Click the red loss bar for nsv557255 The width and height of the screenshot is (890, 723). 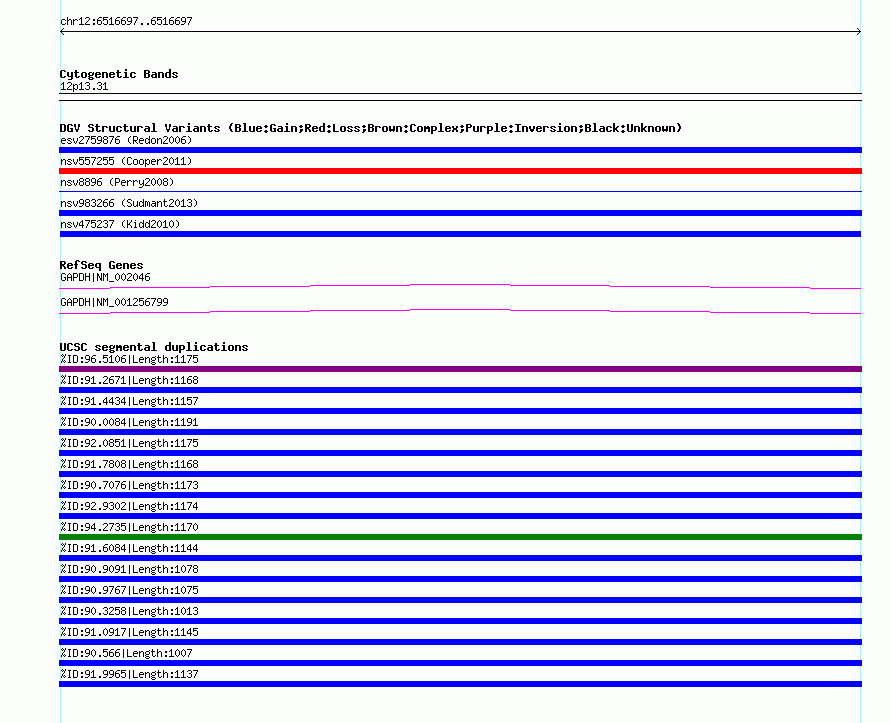coord(460,171)
